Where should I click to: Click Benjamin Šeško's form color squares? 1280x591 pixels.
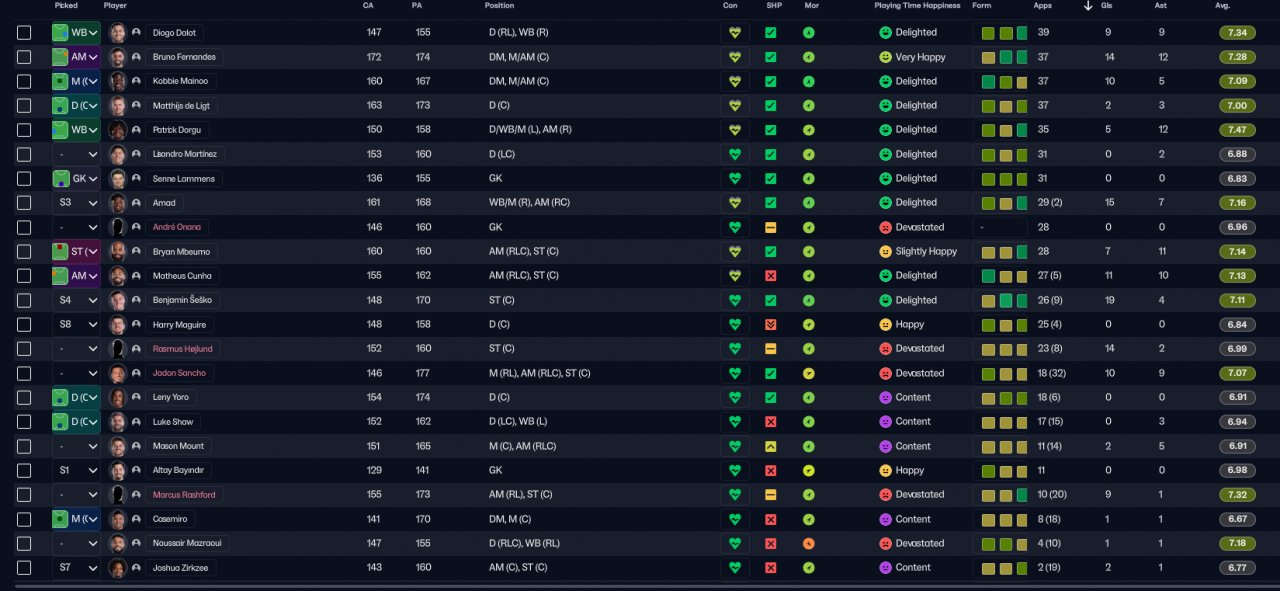[1004, 300]
